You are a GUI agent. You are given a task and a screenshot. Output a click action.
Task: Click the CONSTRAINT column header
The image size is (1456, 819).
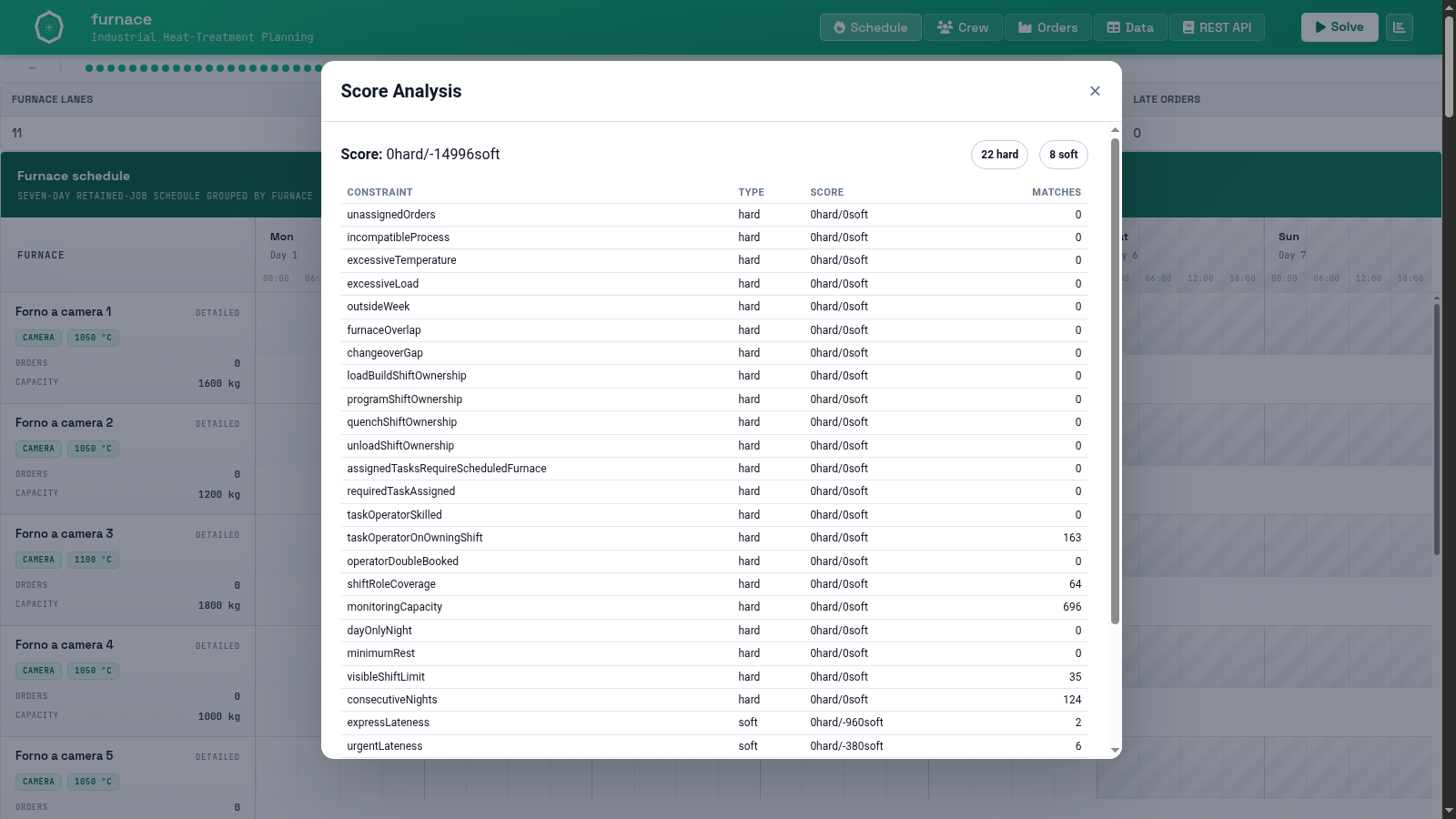(x=379, y=192)
